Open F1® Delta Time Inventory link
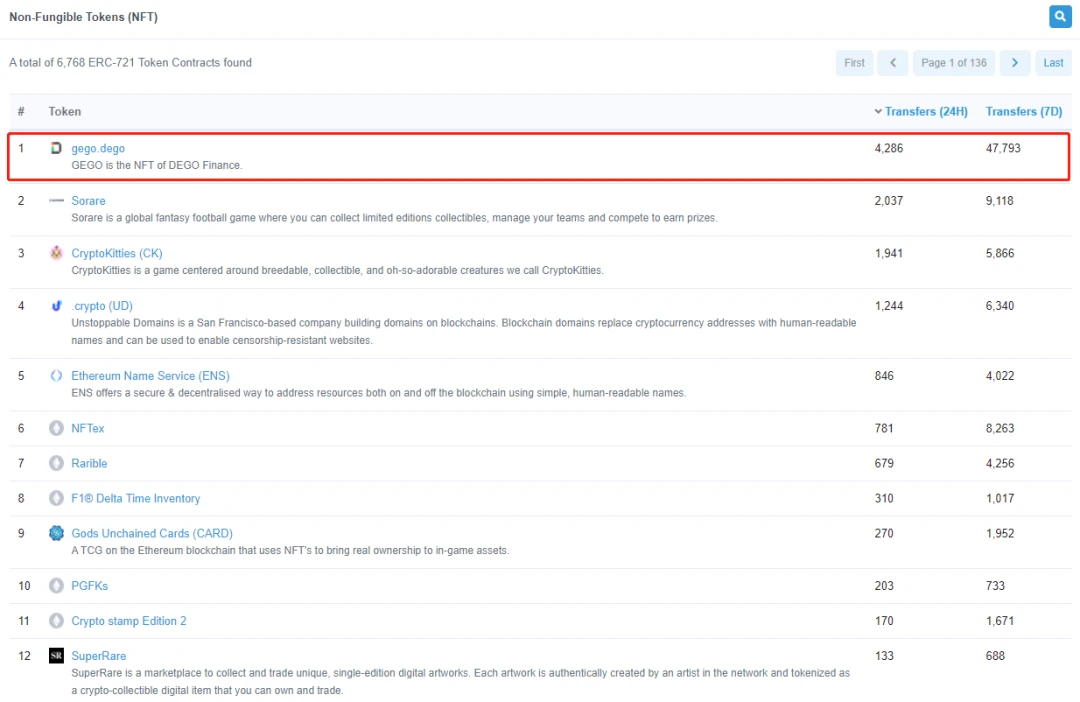Screen dimensions: 1080x702 click(x=136, y=498)
